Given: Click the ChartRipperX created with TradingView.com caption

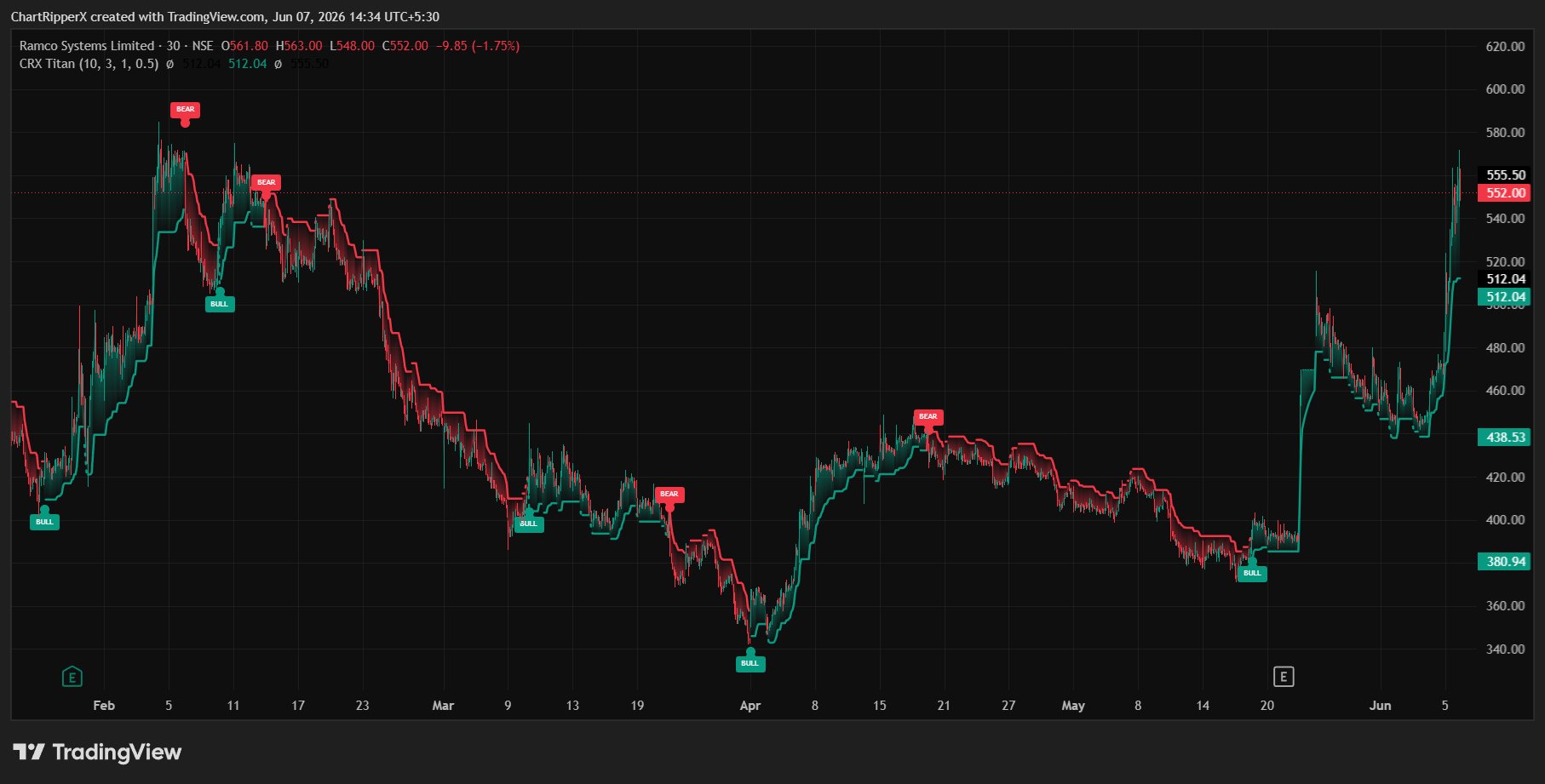Looking at the screenshot, I should tap(225, 17).
